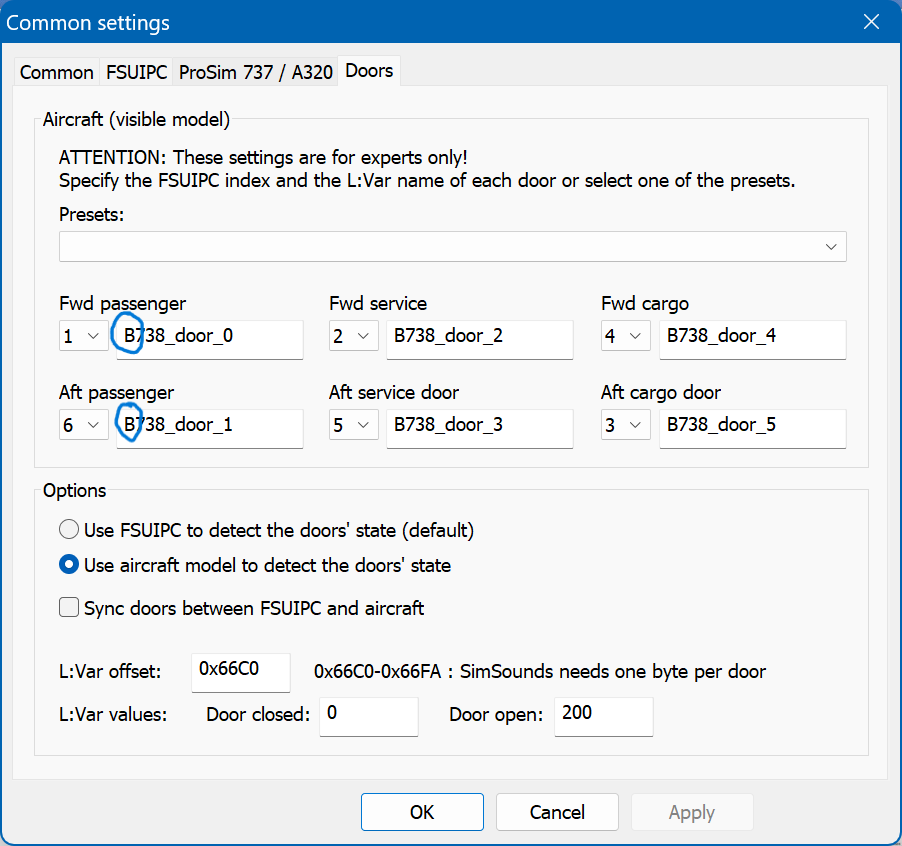Edit the B738_door_3 L:Var field
The height and width of the screenshot is (846, 902).
point(479,429)
